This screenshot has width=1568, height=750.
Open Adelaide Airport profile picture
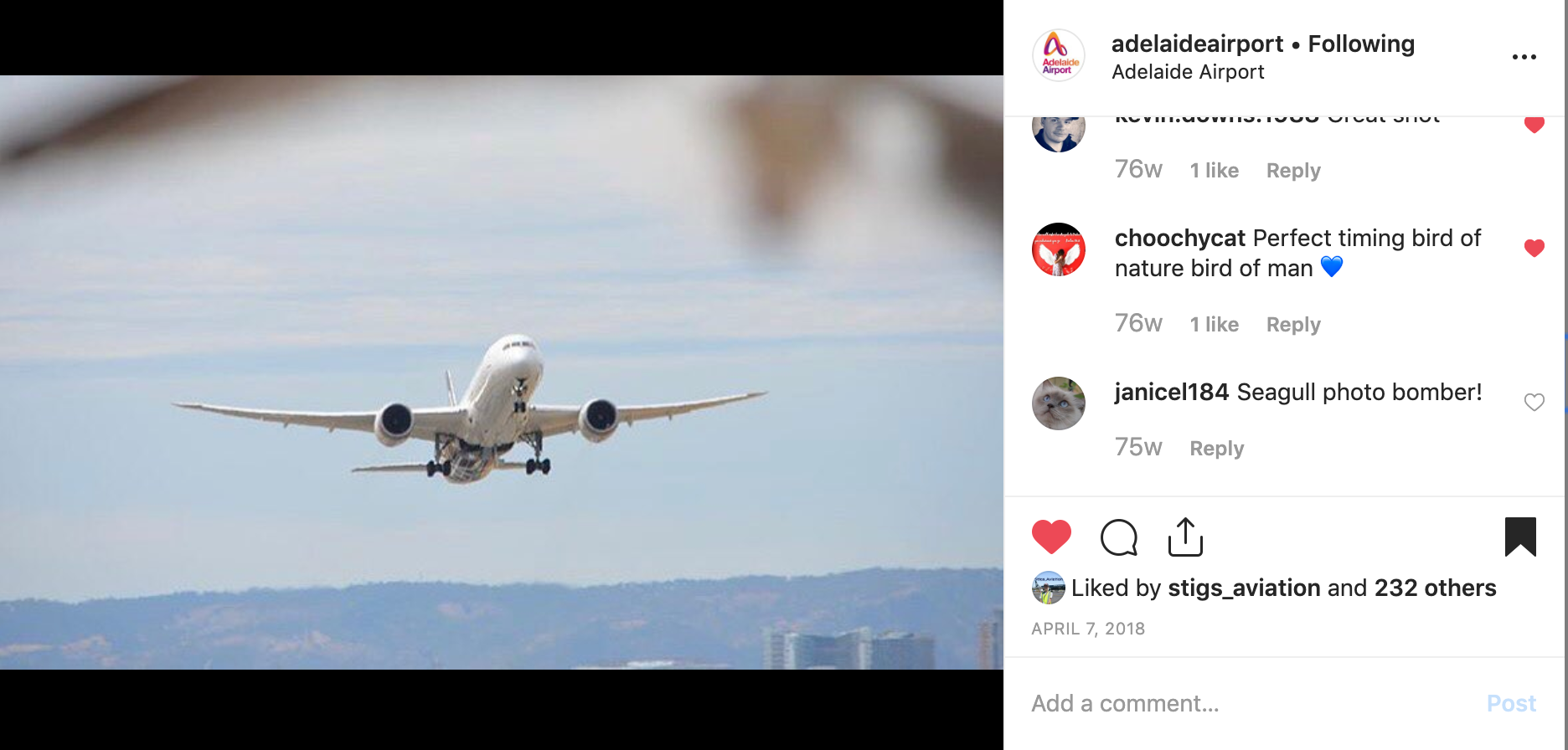(x=1059, y=56)
